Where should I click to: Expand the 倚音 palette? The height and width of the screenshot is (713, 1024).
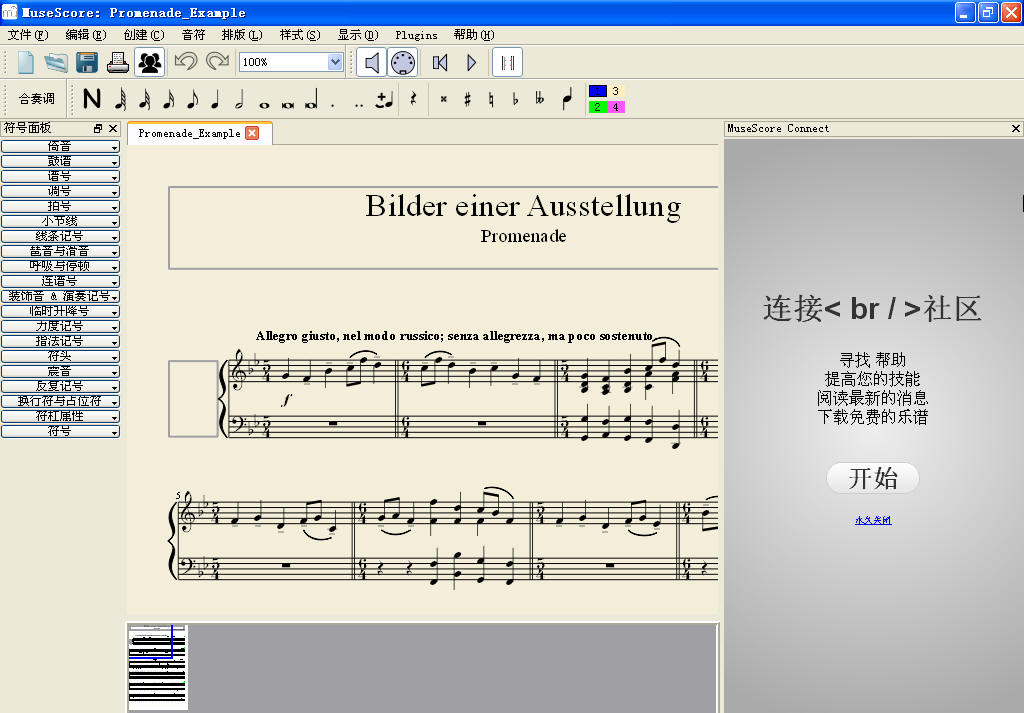pos(60,146)
